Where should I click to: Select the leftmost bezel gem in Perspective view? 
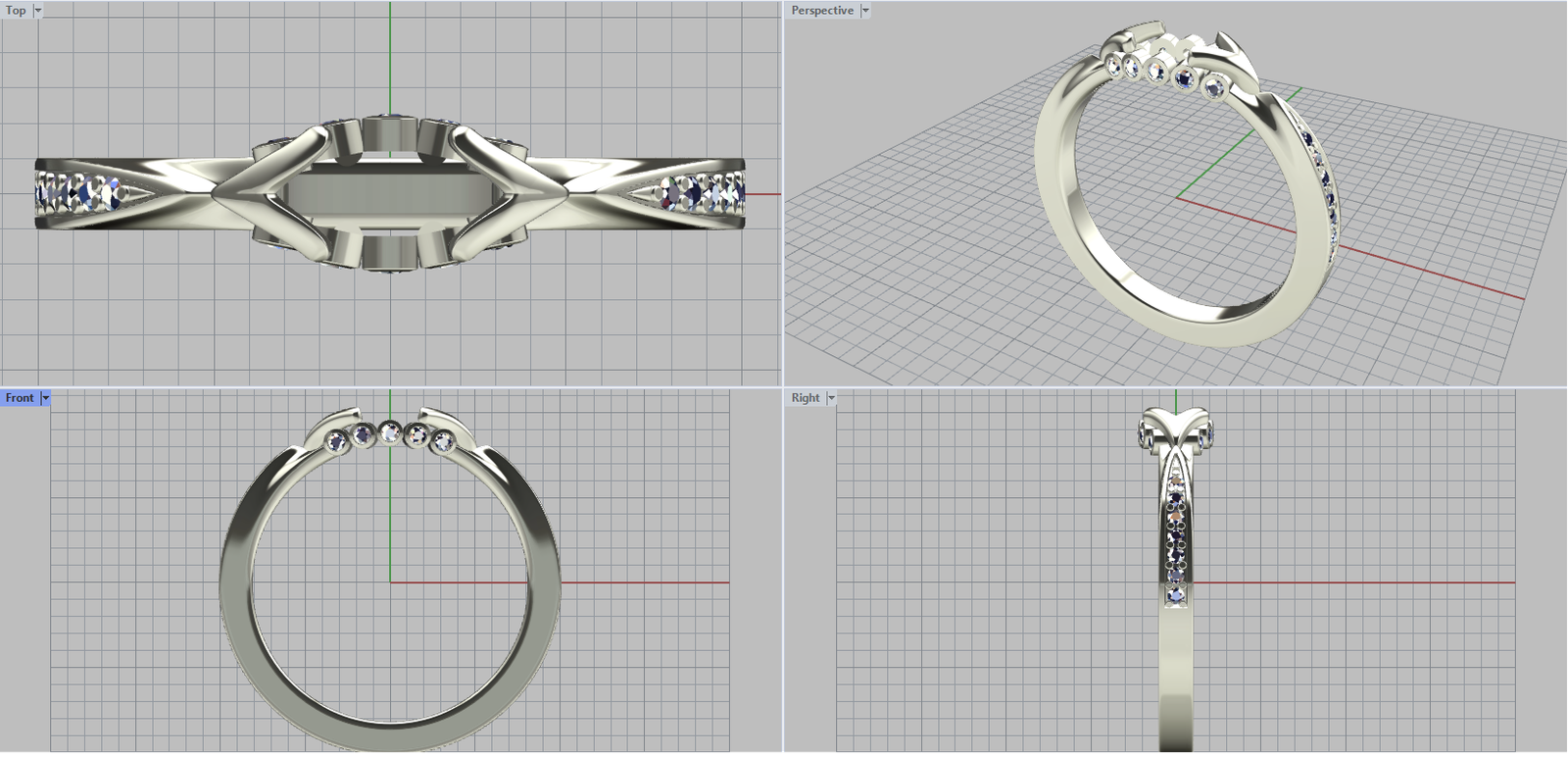click(1115, 65)
